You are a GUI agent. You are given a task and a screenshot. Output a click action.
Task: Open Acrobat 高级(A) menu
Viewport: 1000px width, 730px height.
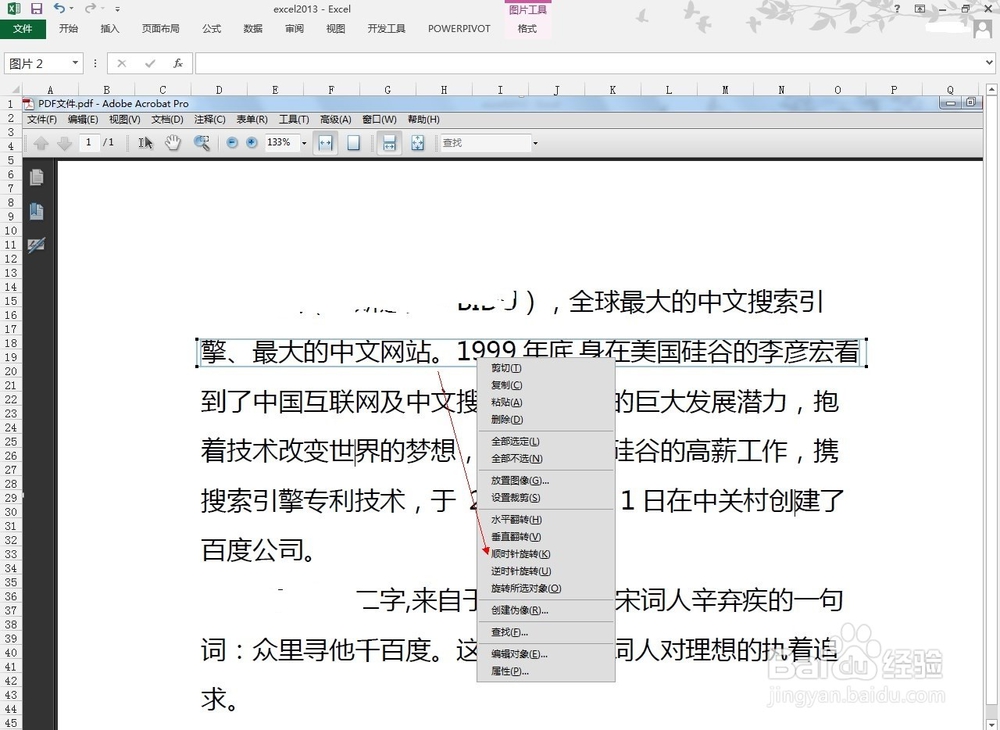(x=335, y=119)
